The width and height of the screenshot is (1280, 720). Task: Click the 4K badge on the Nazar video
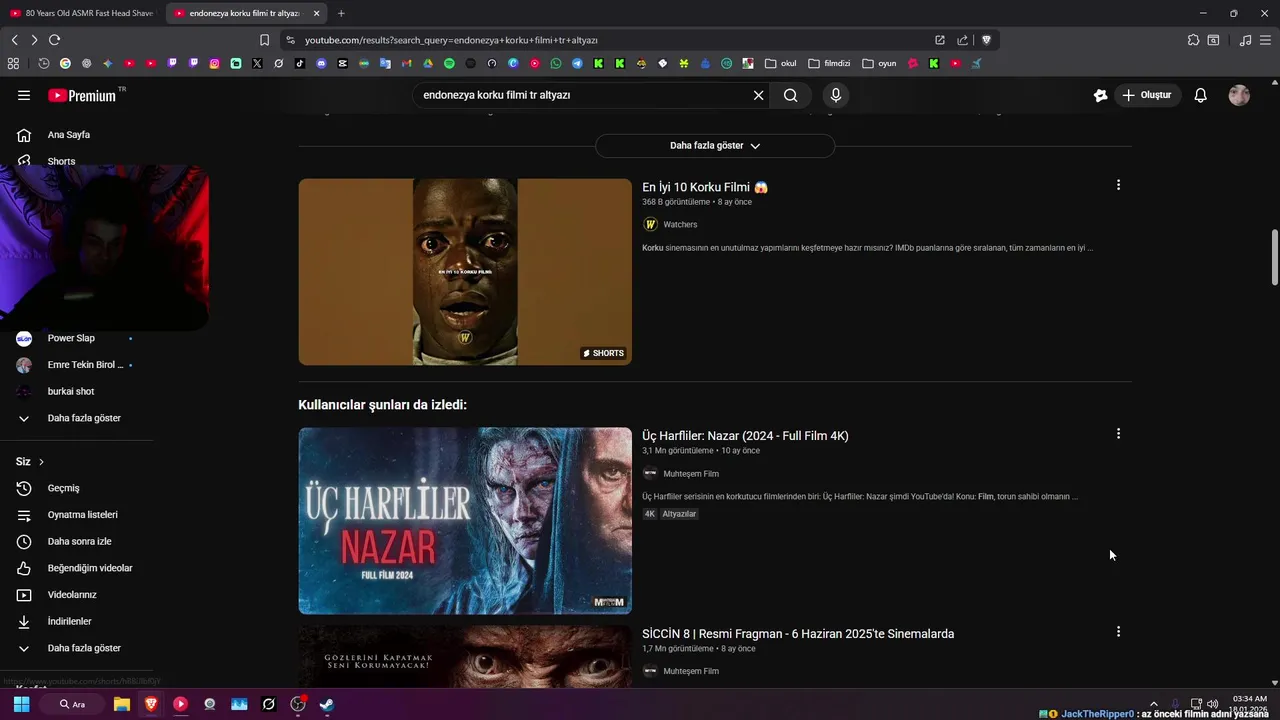[649, 514]
